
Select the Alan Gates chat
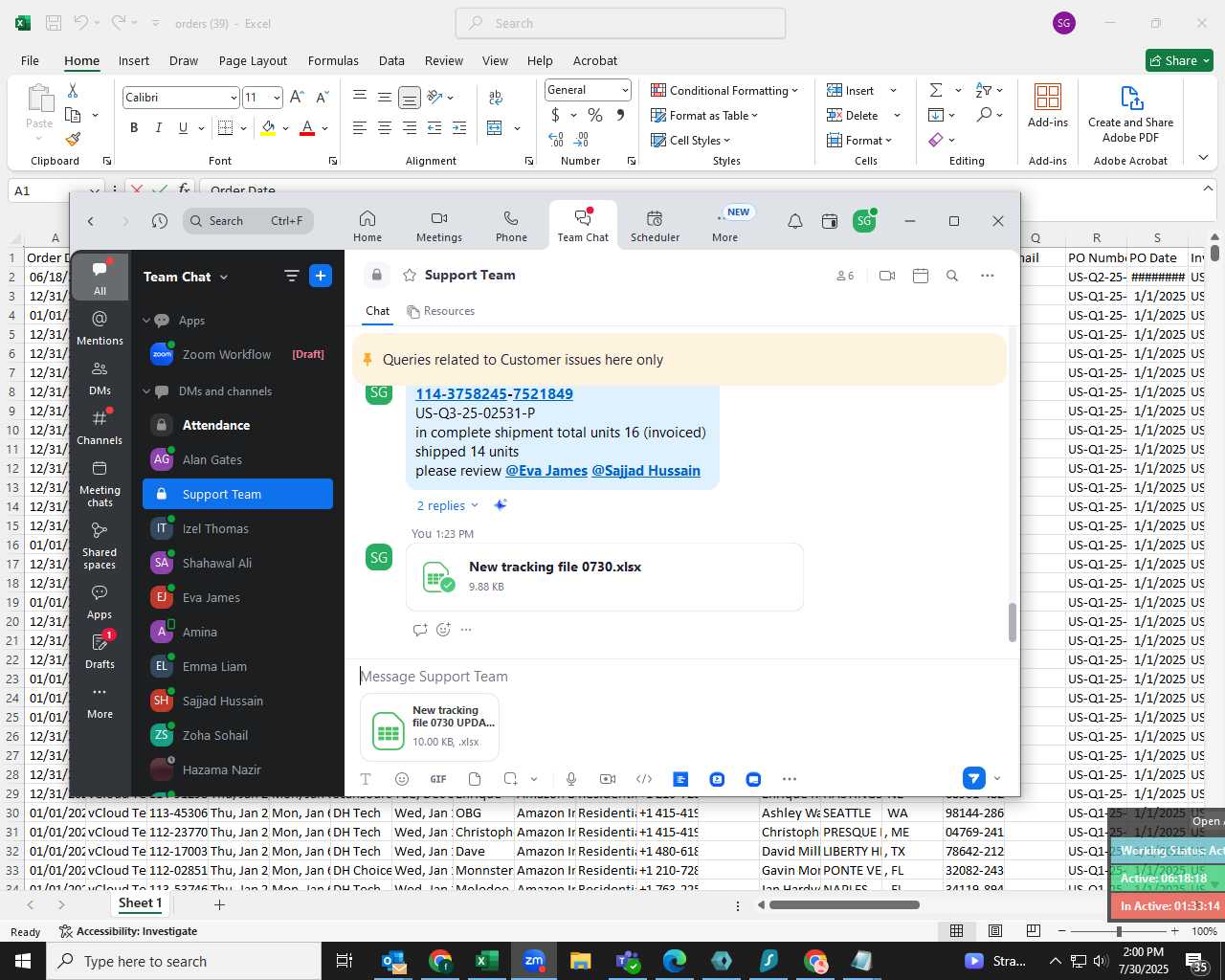(x=237, y=459)
